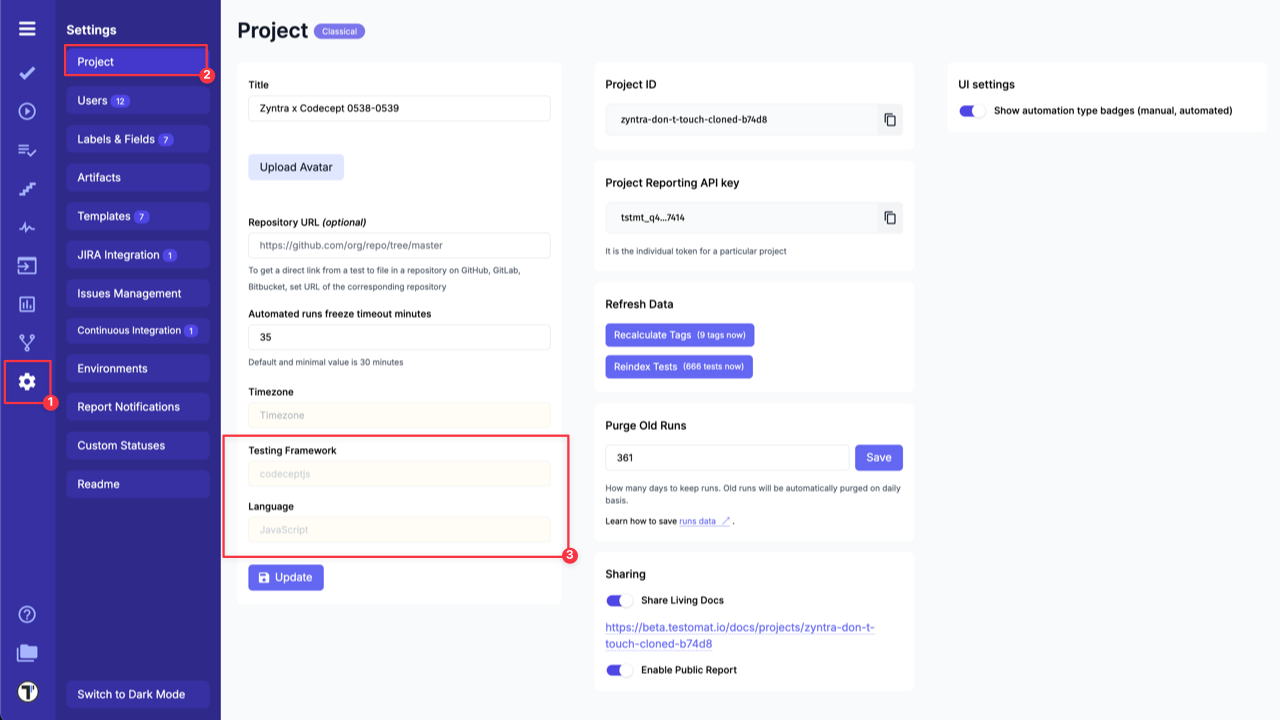This screenshot has height=720, width=1280.
Task: Copy the Project ID value
Action: click(x=889, y=118)
